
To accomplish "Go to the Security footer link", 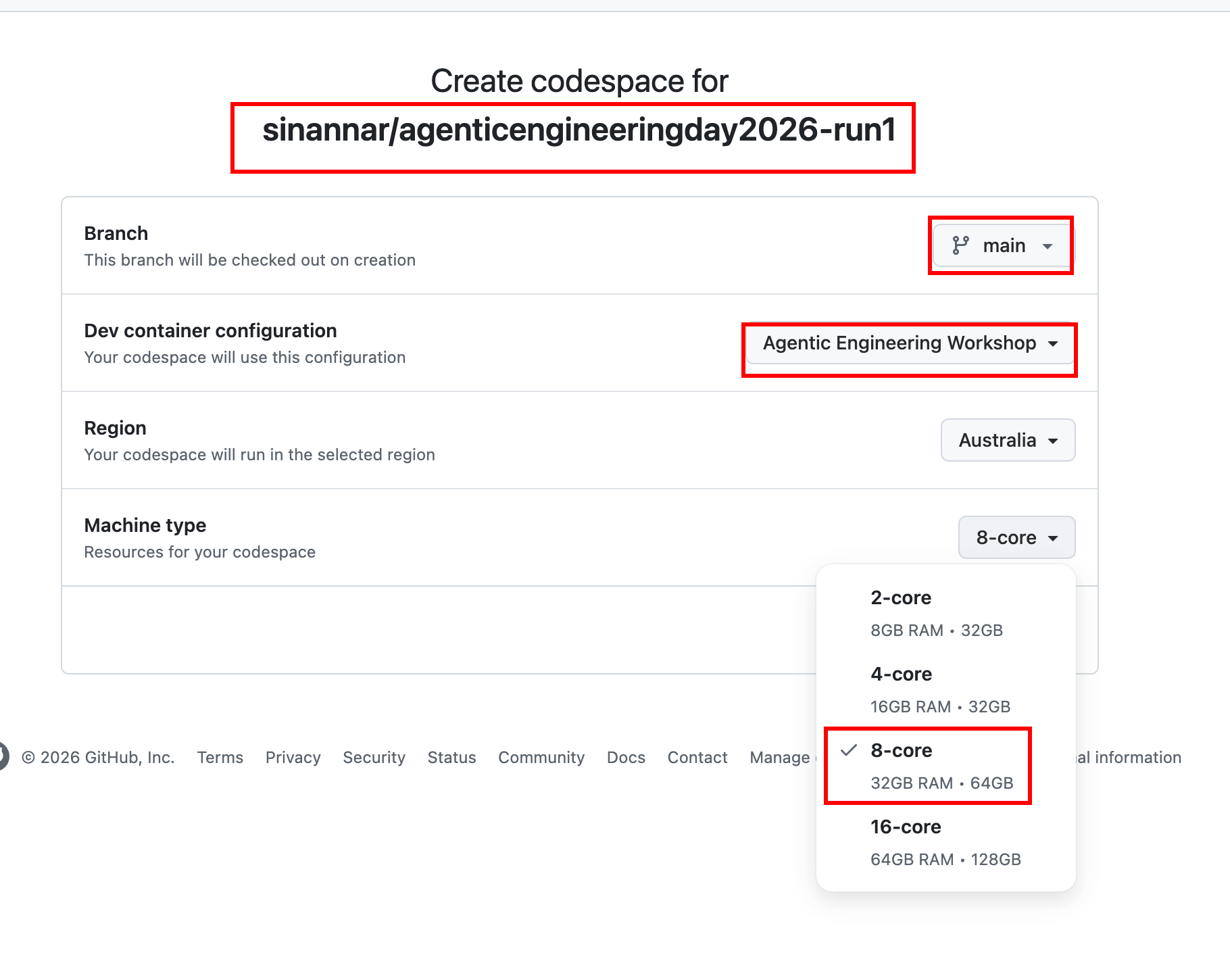I will coord(374,757).
